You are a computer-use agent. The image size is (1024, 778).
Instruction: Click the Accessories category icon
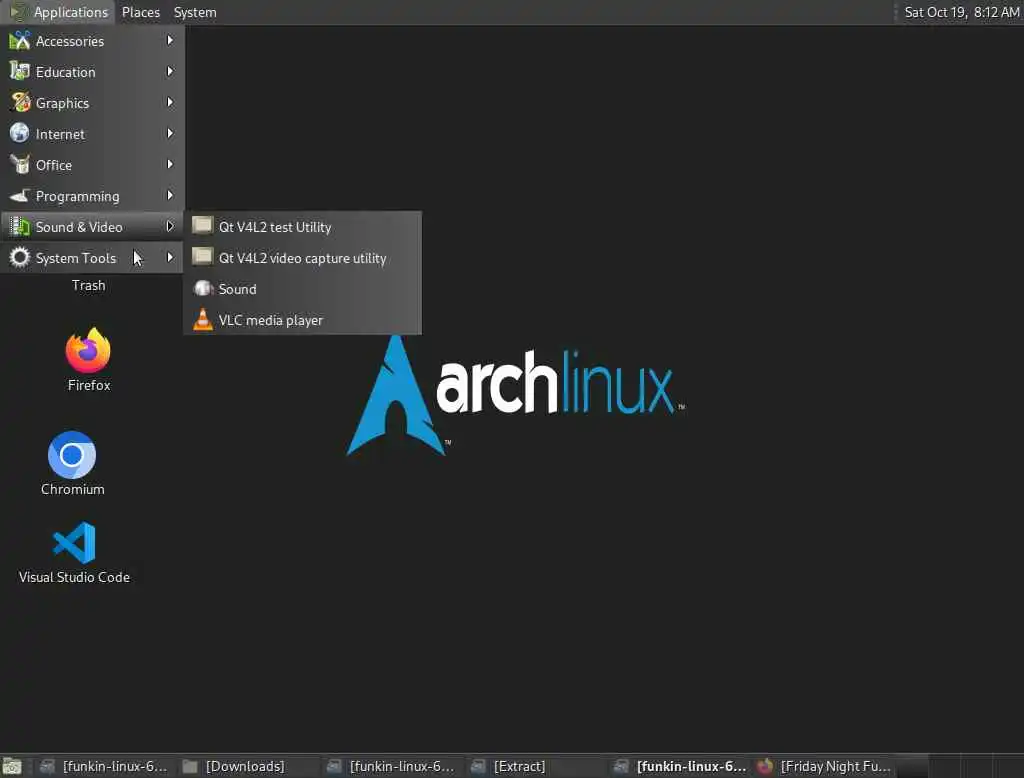[x=20, y=41]
